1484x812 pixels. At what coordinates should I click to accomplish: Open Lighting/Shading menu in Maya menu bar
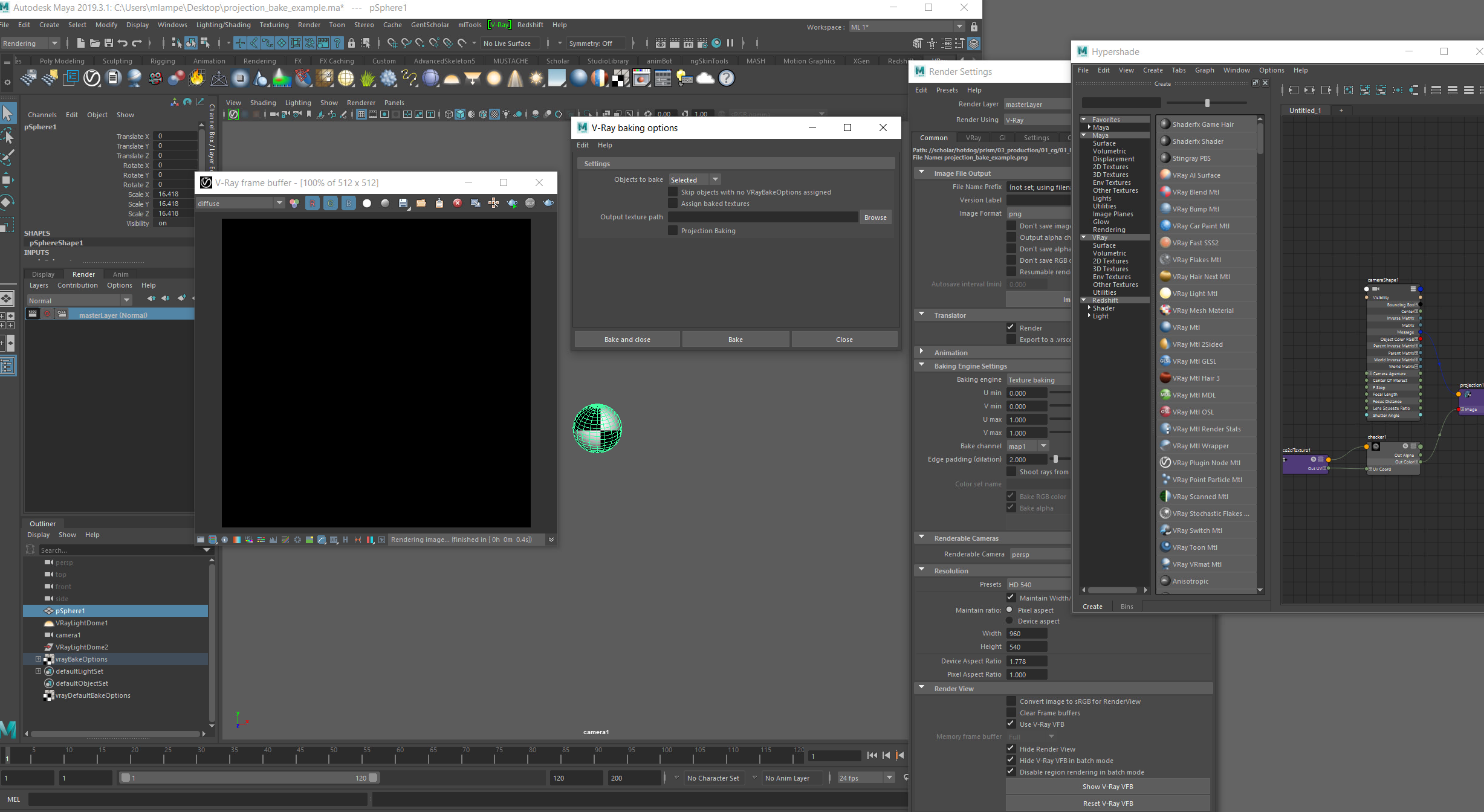[x=223, y=25]
